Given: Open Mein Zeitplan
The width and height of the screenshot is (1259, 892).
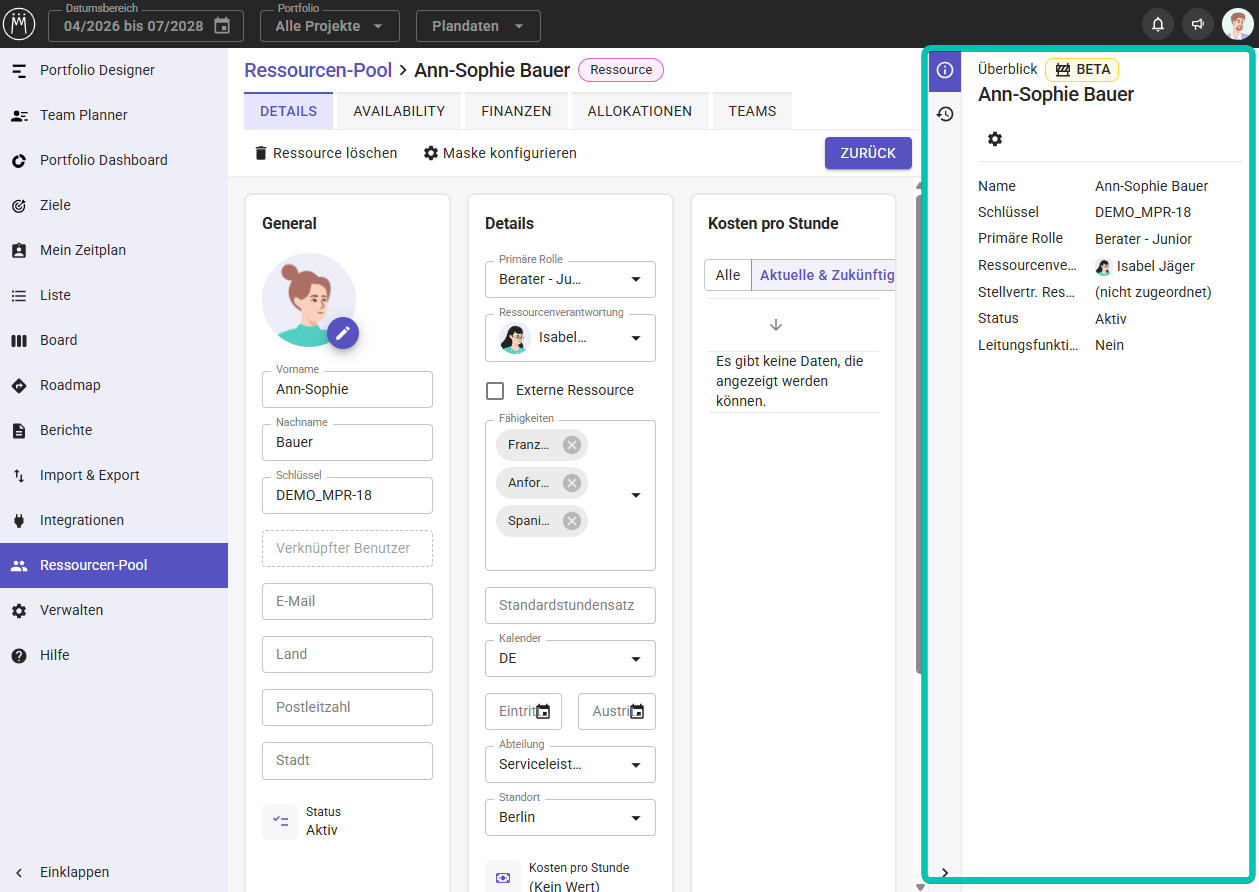Looking at the screenshot, I should pyautogui.click(x=114, y=250).
